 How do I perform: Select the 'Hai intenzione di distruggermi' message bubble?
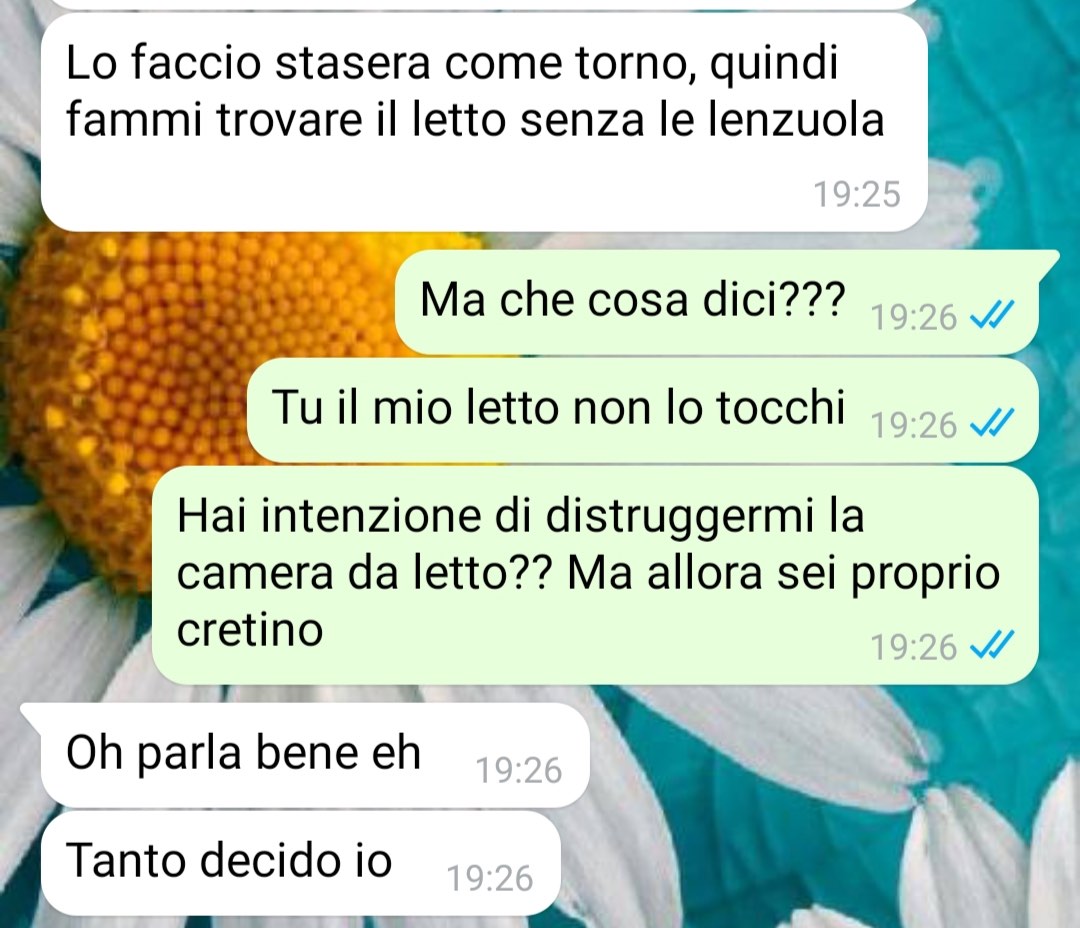[x=595, y=575]
